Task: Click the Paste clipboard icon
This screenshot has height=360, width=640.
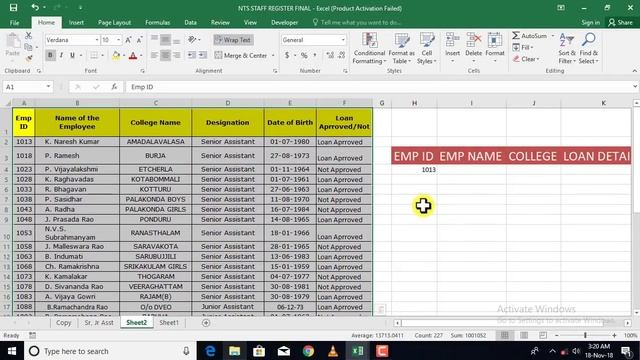Action: tap(13, 41)
